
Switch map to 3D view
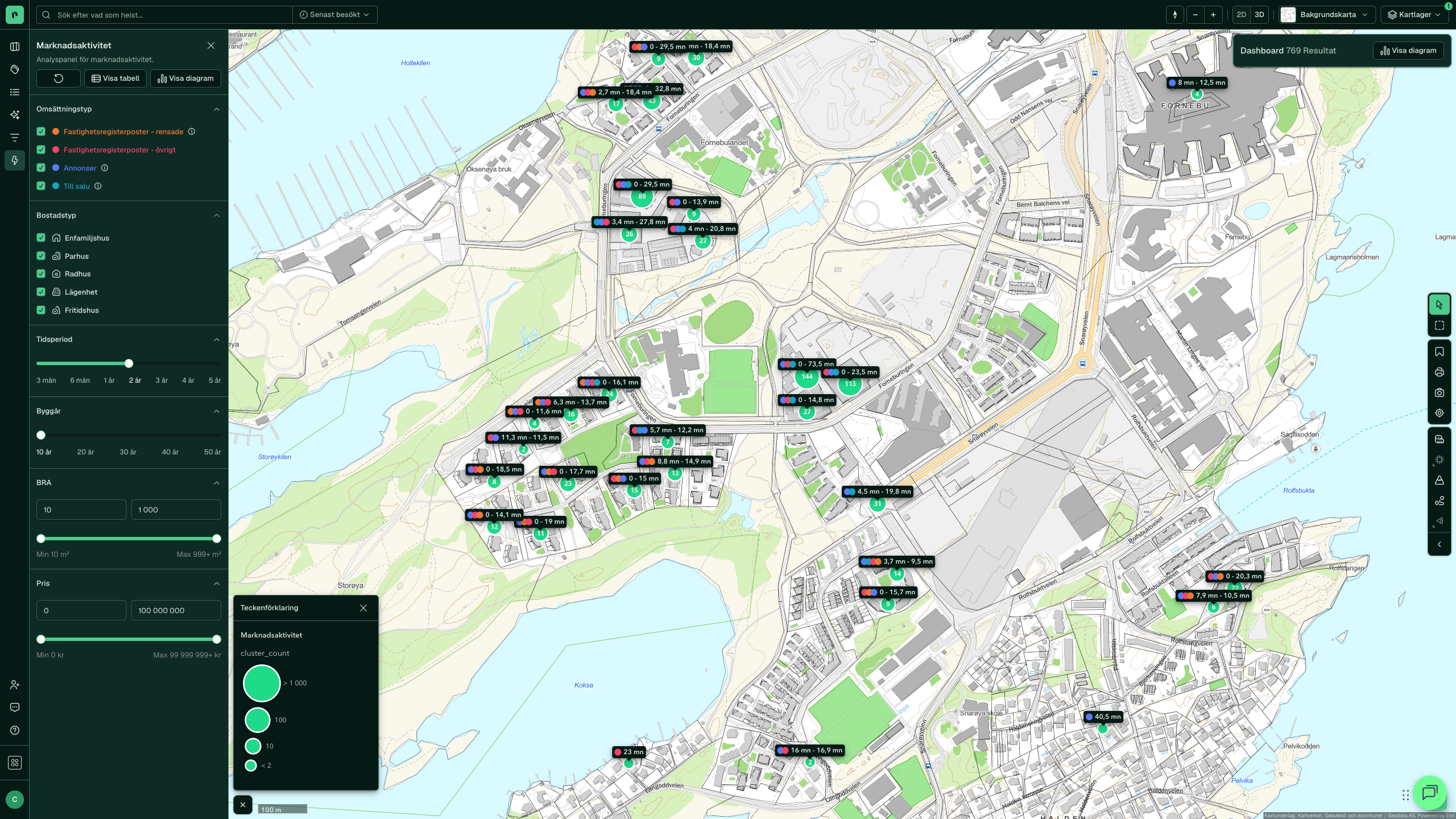(x=1259, y=15)
